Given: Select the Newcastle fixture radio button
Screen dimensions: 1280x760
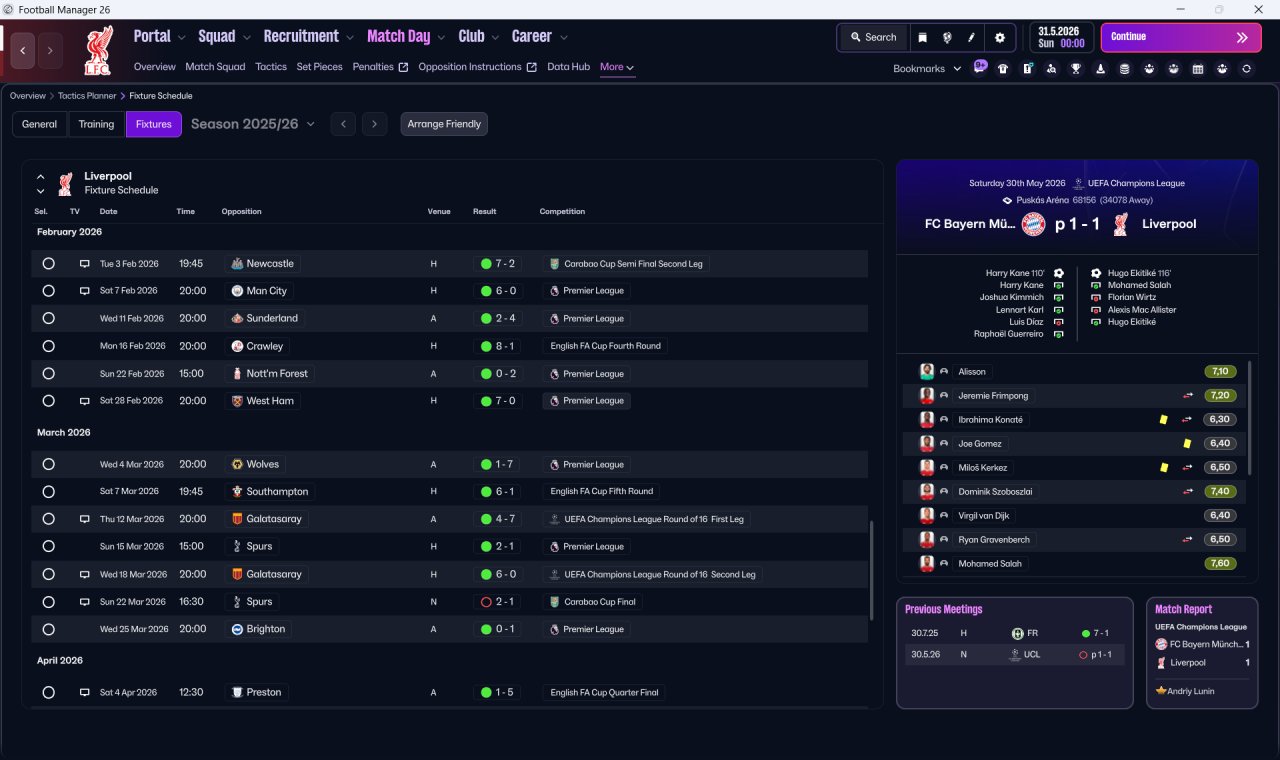Looking at the screenshot, I should tap(48, 264).
